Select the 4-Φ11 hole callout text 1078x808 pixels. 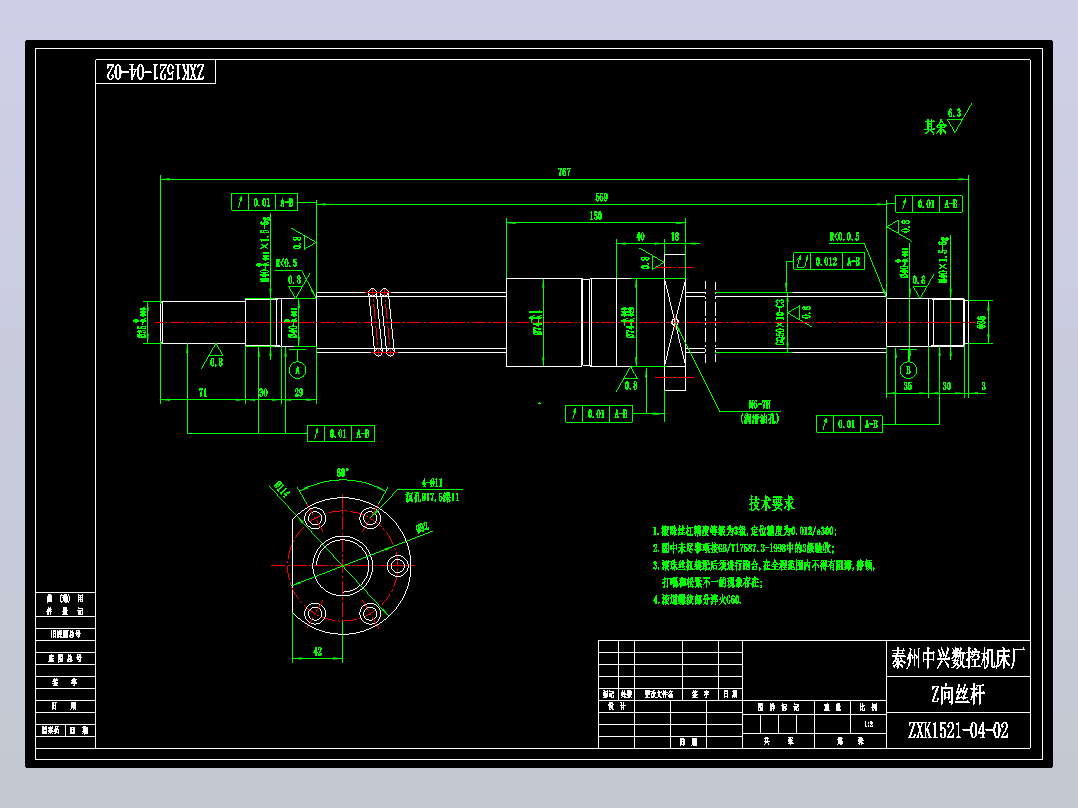(432, 483)
